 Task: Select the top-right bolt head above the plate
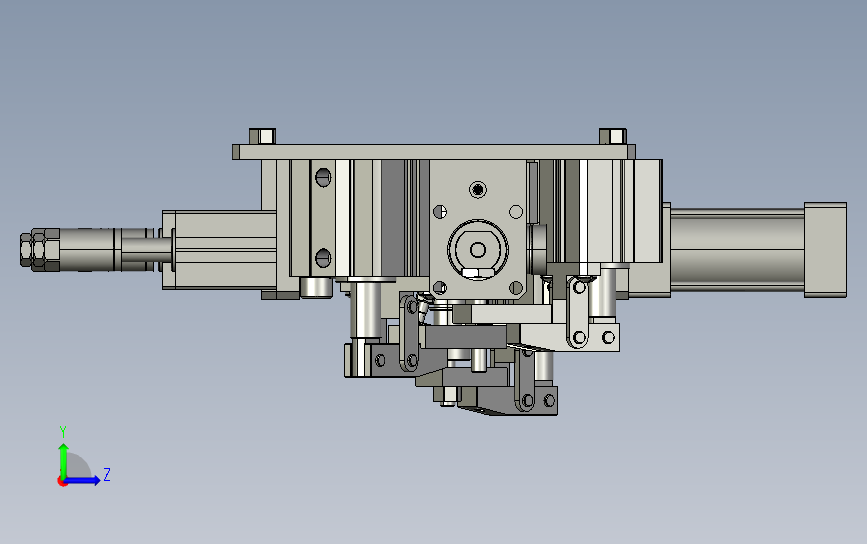613,137
